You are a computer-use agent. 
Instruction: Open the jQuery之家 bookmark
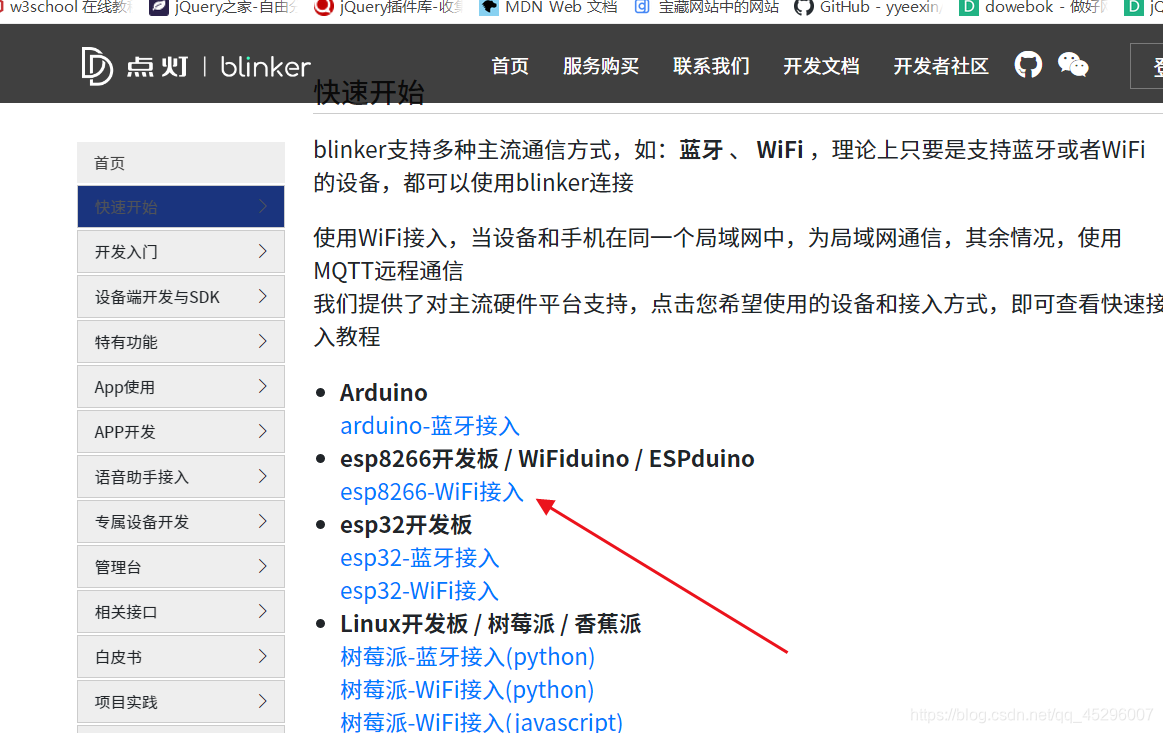pyautogui.click(x=223, y=7)
